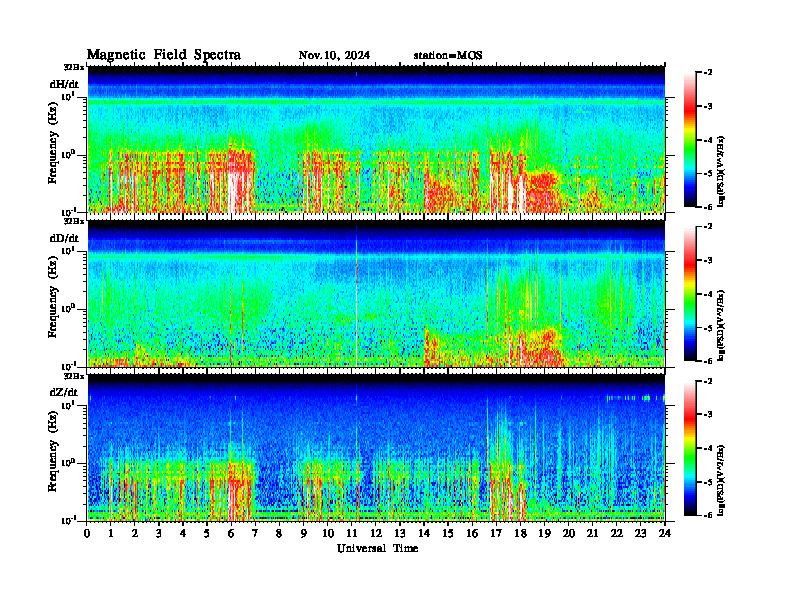Click the dZ/dt panel label
792x612 pixels.
(64, 392)
